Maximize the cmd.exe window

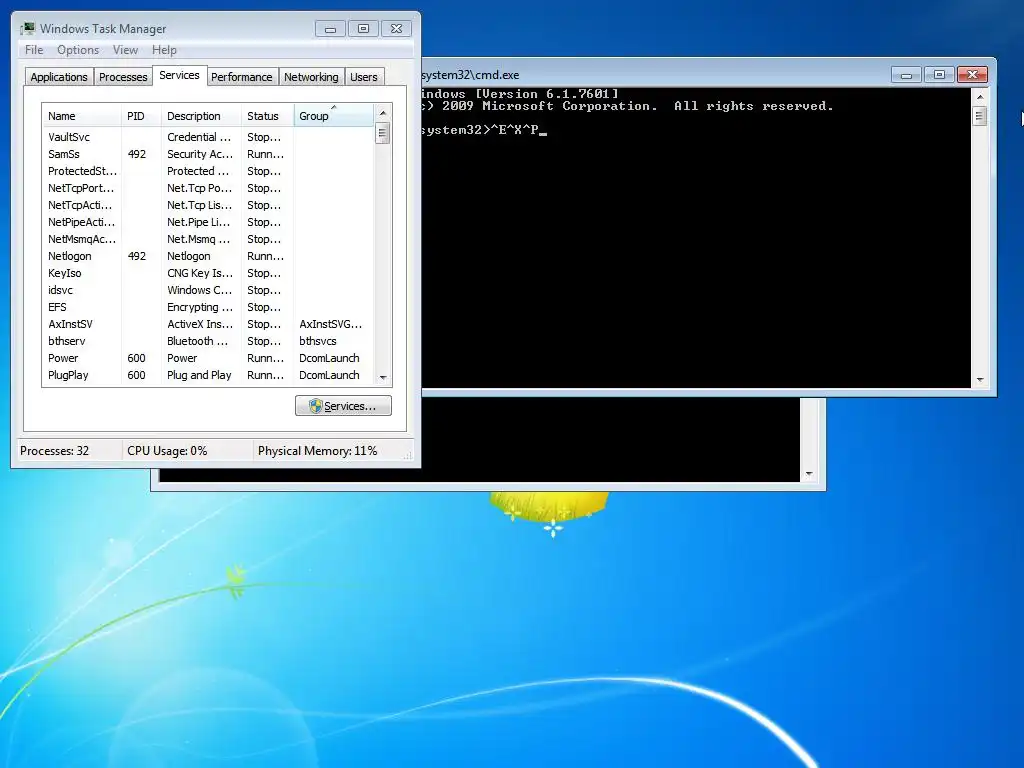click(939, 74)
